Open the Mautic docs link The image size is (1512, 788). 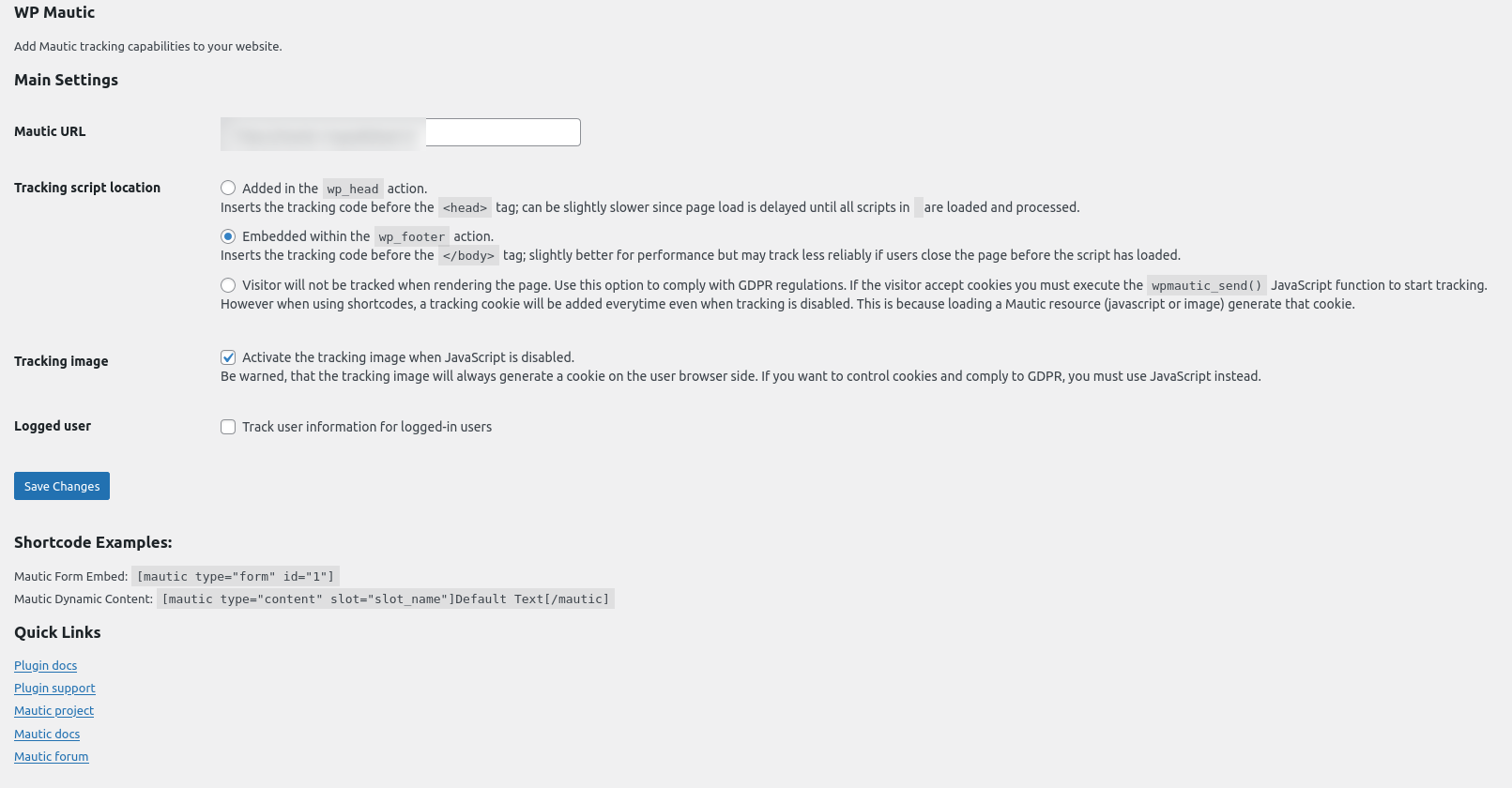(46, 734)
